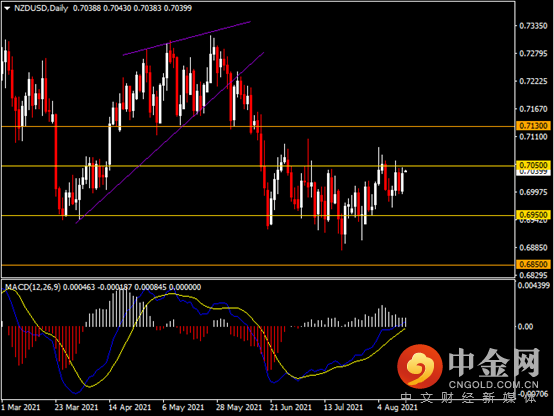Click the 0.71300 price level label
This screenshot has width=554, height=416.
(534, 126)
